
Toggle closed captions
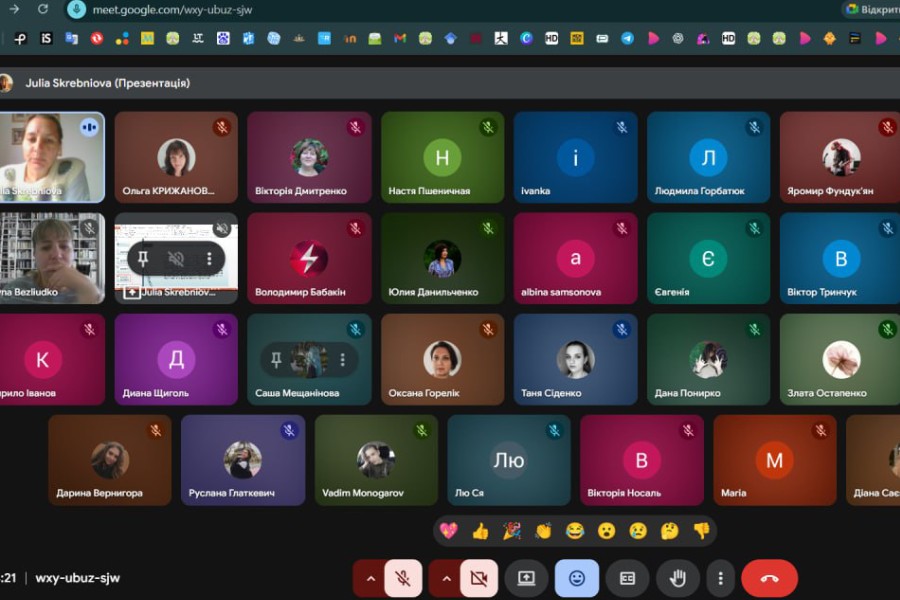pos(627,578)
